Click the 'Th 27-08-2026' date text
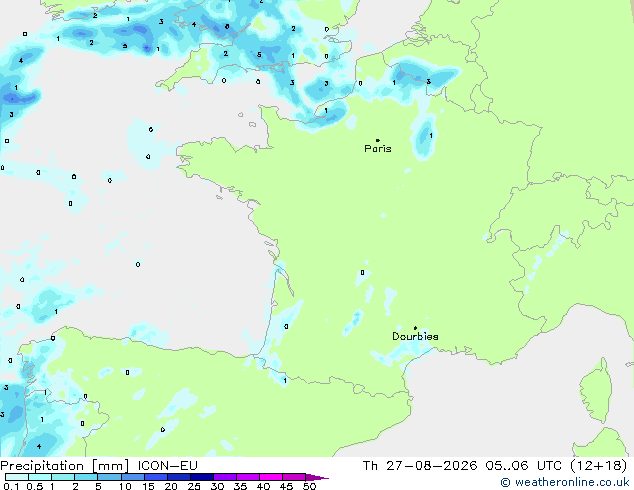Viewport: 634px width, 490px height. [x=420, y=466]
